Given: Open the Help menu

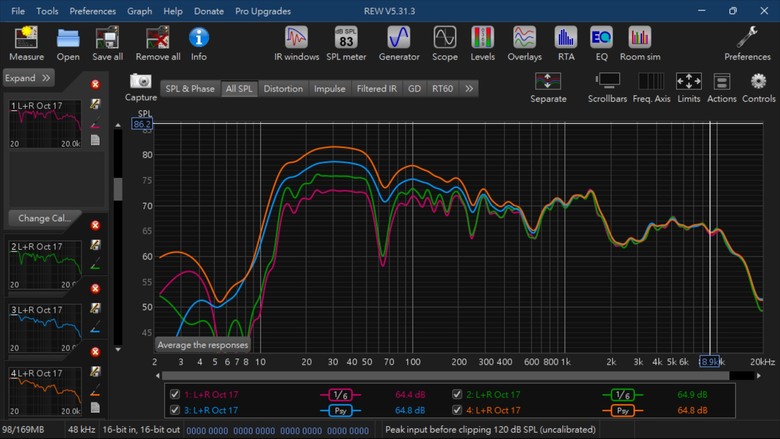Looking at the screenshot, I should click(173, 11).
